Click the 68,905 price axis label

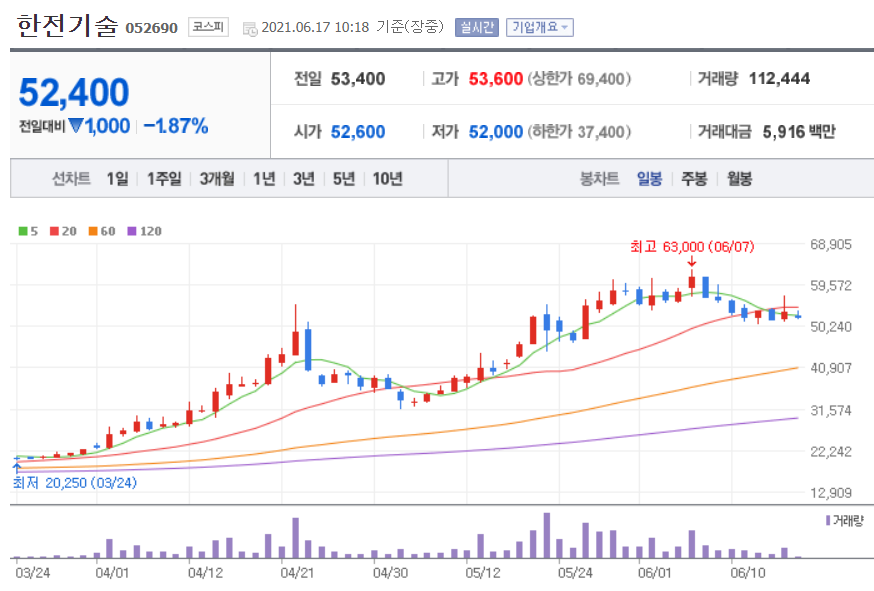click(x=831, y=244)
